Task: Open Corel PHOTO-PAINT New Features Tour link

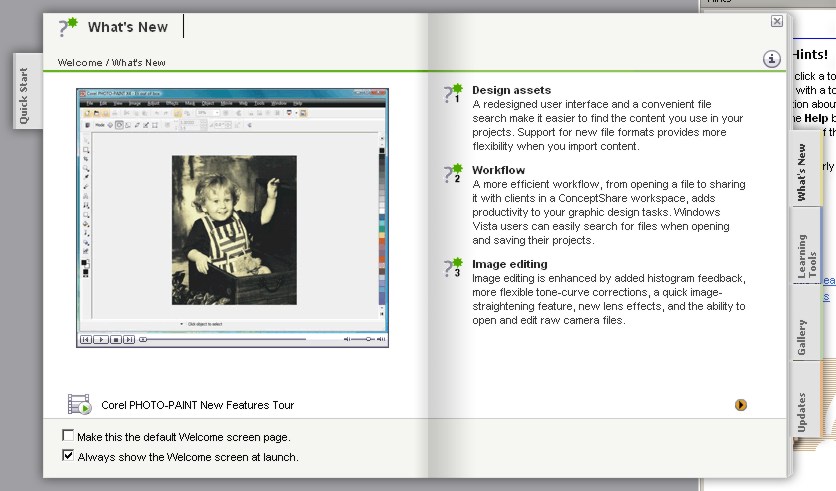Action: (x=198, y=405)
